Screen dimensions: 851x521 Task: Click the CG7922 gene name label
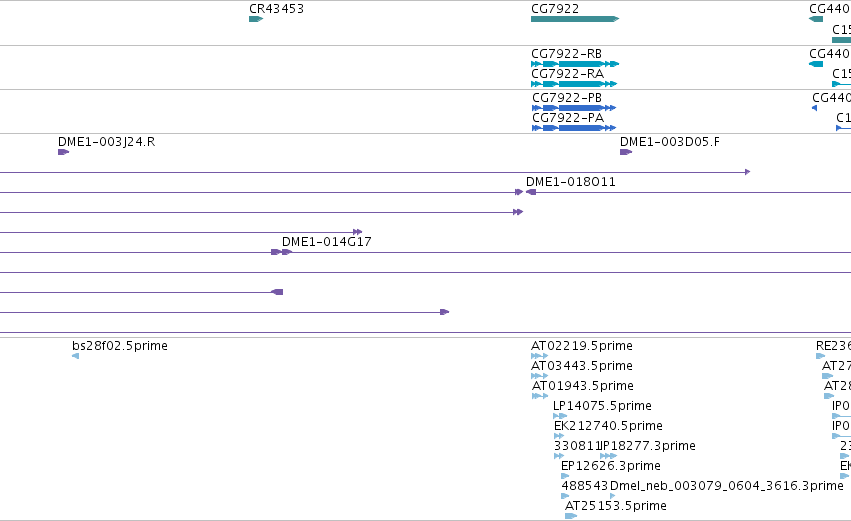(555, 9)
